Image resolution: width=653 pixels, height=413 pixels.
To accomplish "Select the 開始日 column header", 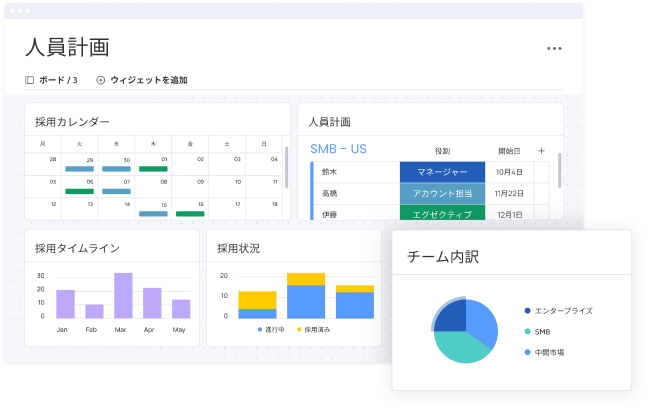I will click(509, 151).
